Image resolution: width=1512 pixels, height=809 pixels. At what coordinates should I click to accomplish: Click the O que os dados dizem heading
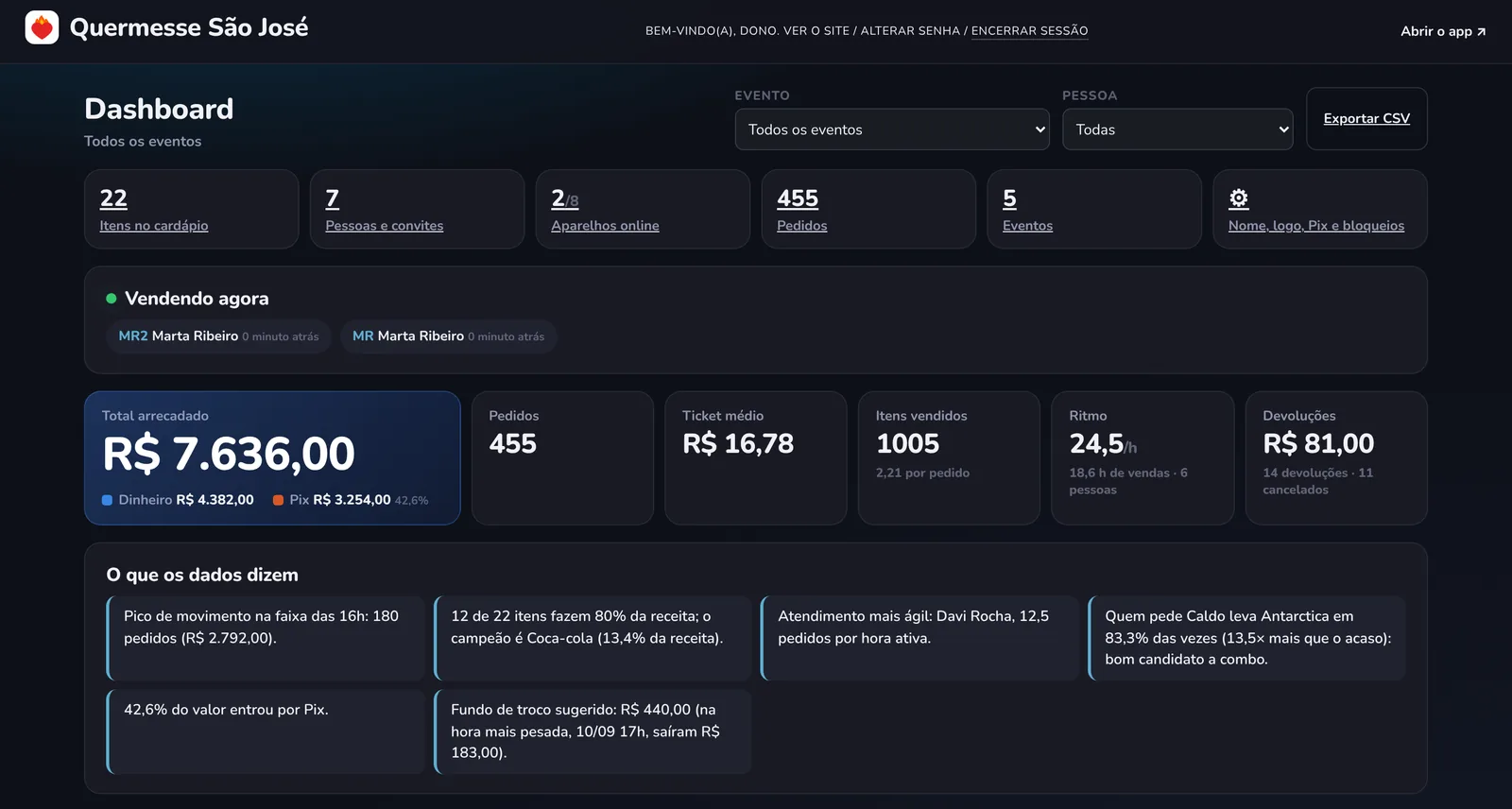point(202,575)
